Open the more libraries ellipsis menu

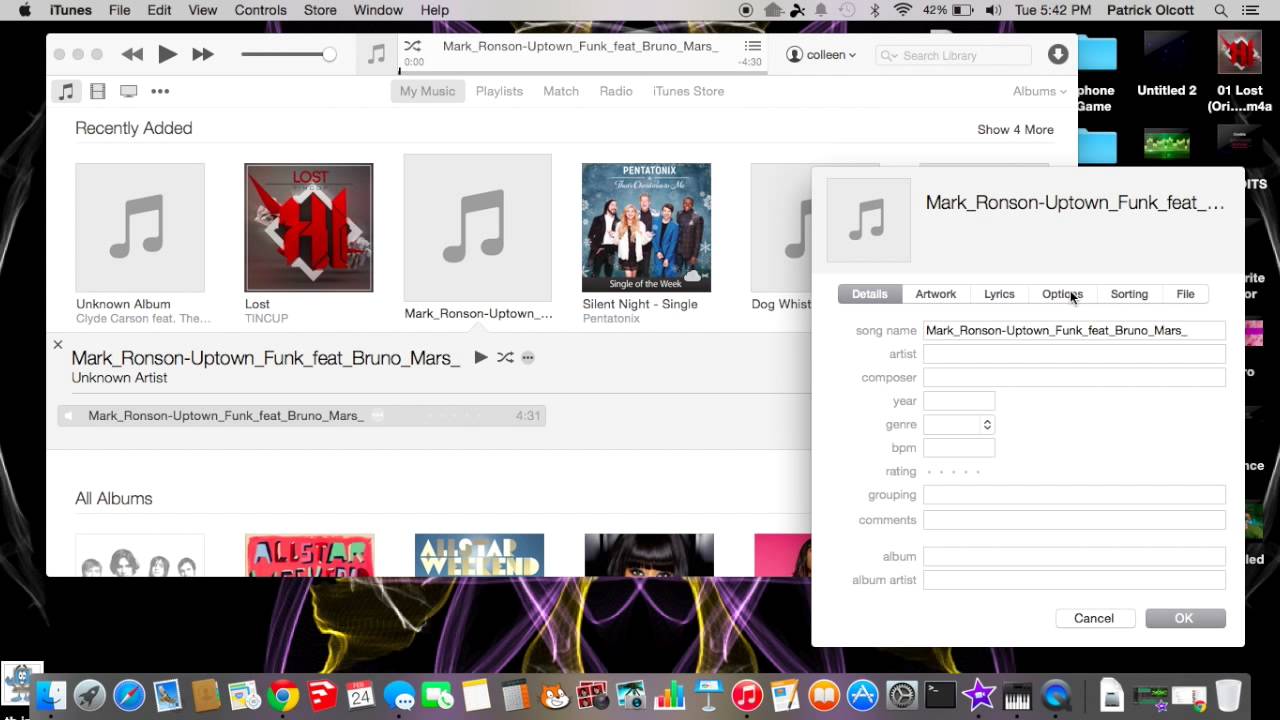(x=160, y=91)
